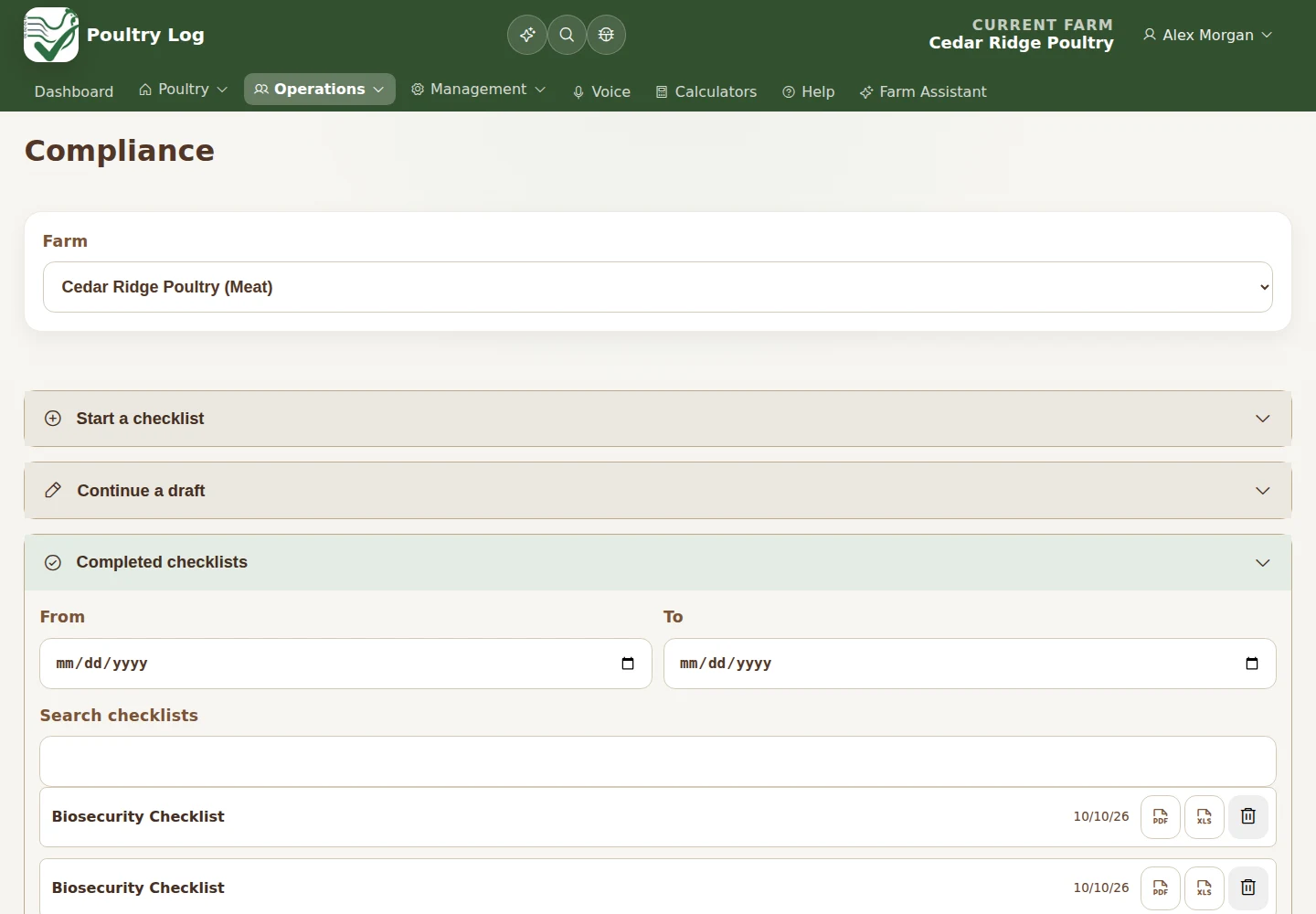Screen dimensions: 1316x914
Task: Open the Calculators nav item
Action: 706,91
